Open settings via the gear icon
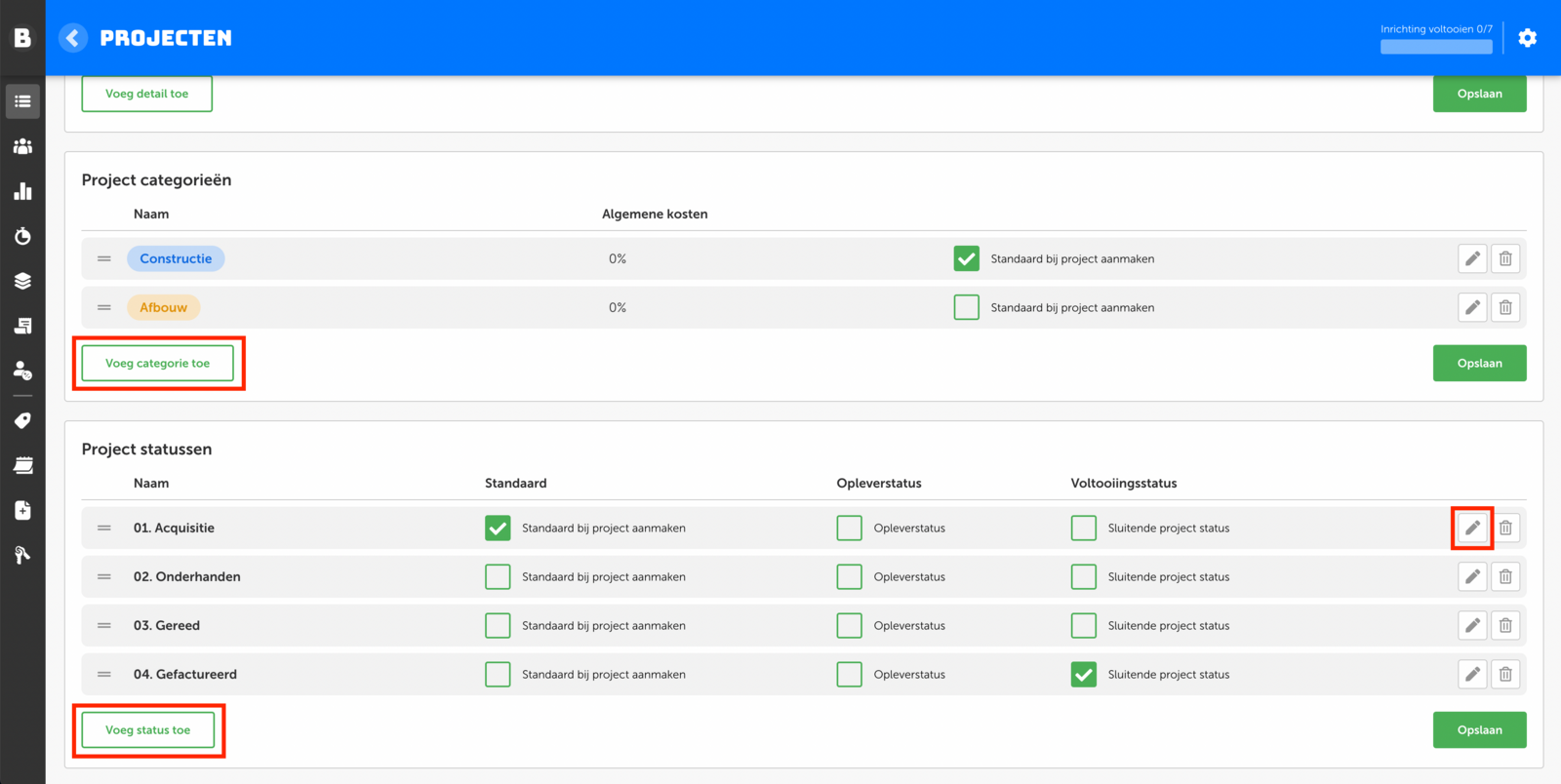1561x784 pixels. click(x=1527, y=38)
